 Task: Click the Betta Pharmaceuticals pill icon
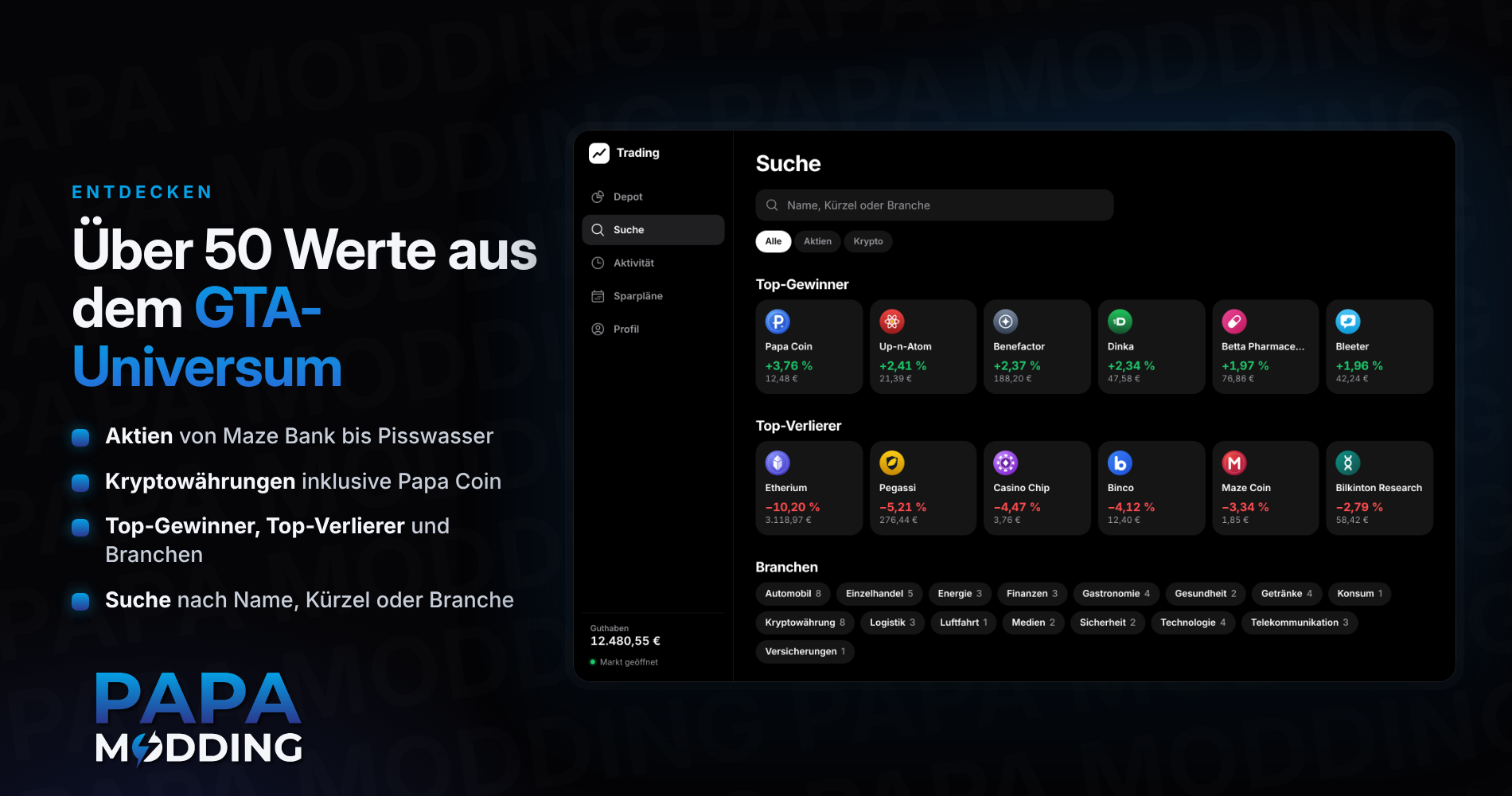pos(1234,322)
